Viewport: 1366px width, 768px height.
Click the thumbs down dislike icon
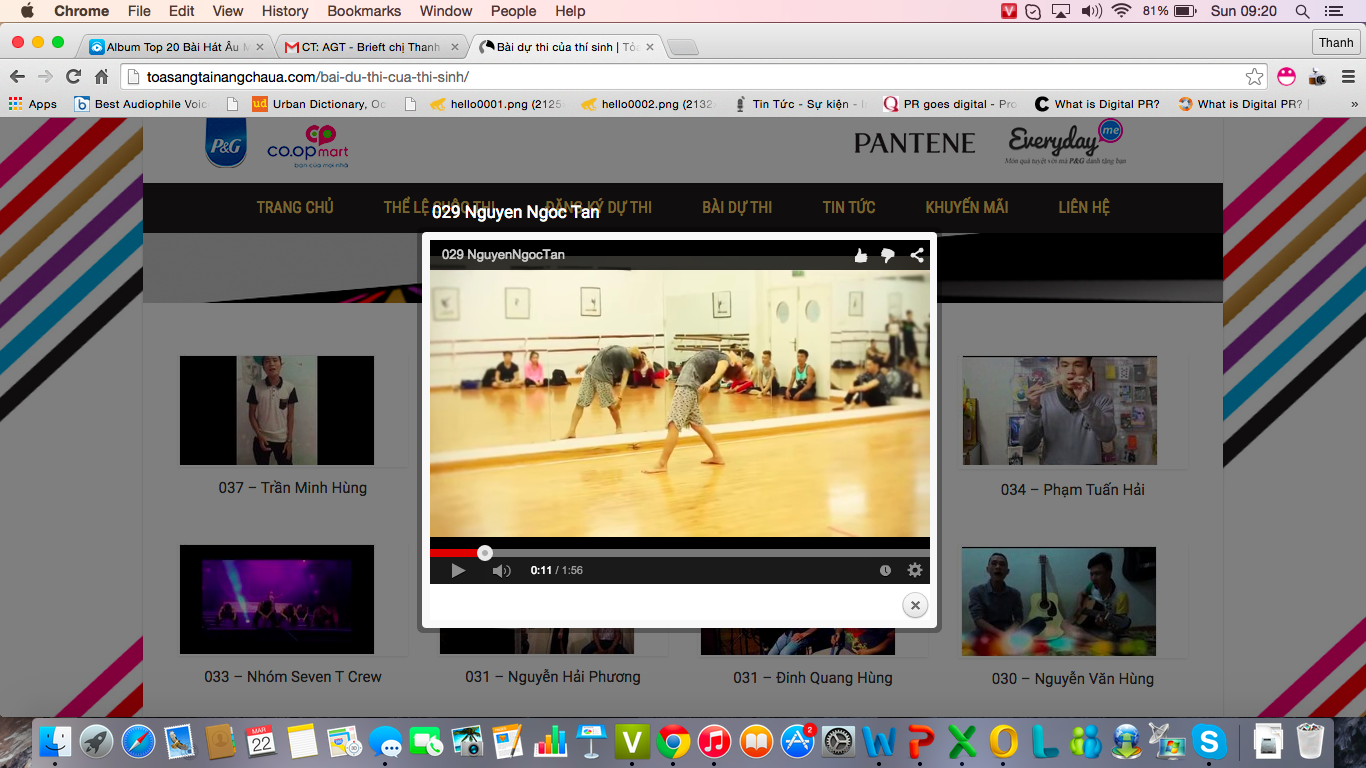tap(888, 255)
